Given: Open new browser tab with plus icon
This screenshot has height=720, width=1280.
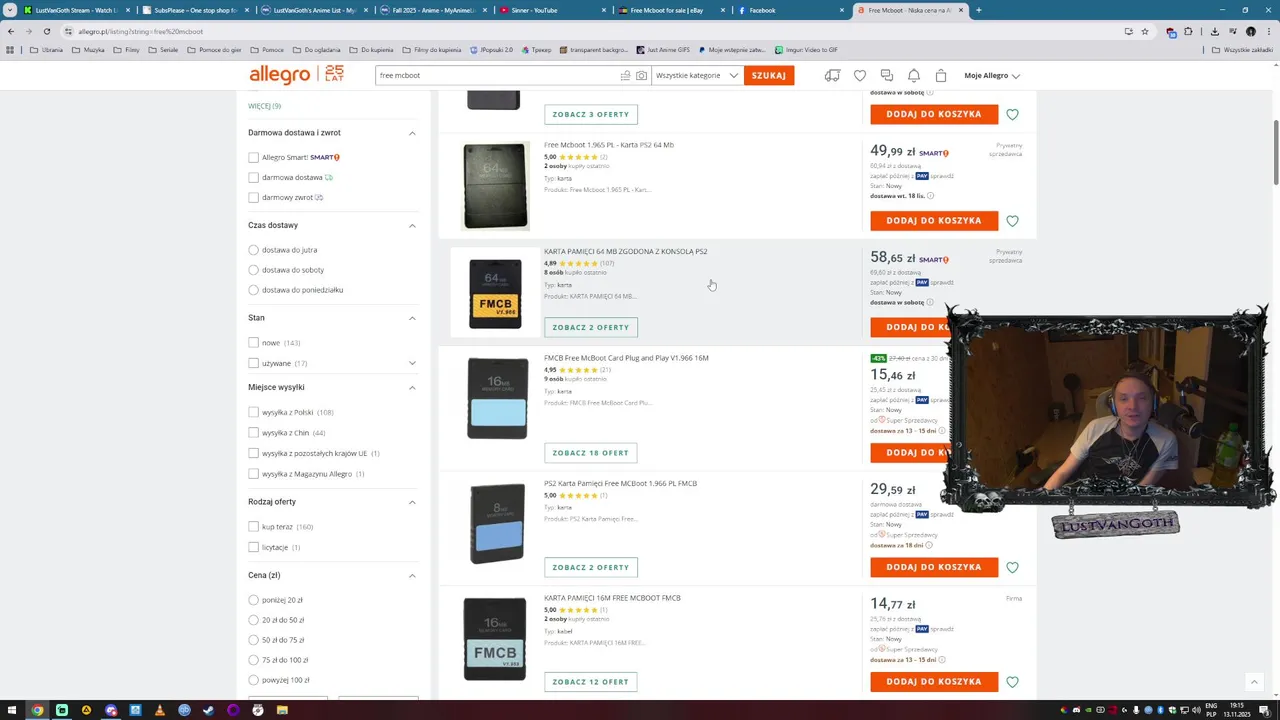Looking at the screenshot, I should click(978, 10).
